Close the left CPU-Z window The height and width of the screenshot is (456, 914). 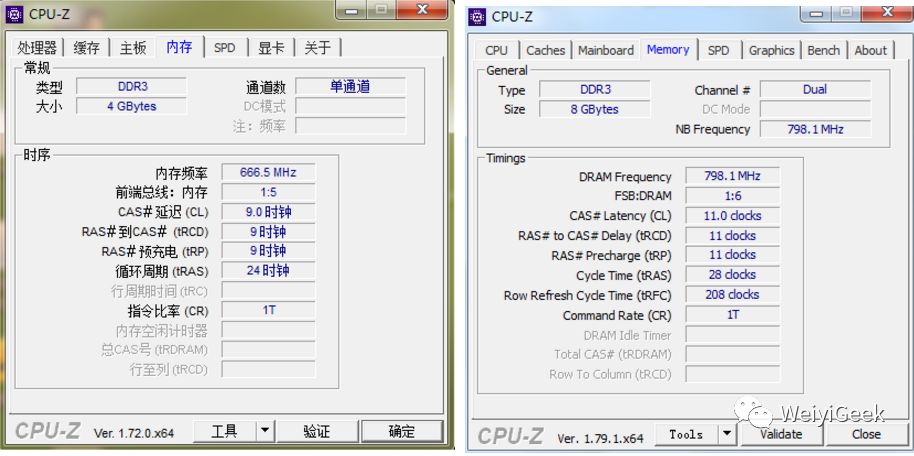point(423,9)
